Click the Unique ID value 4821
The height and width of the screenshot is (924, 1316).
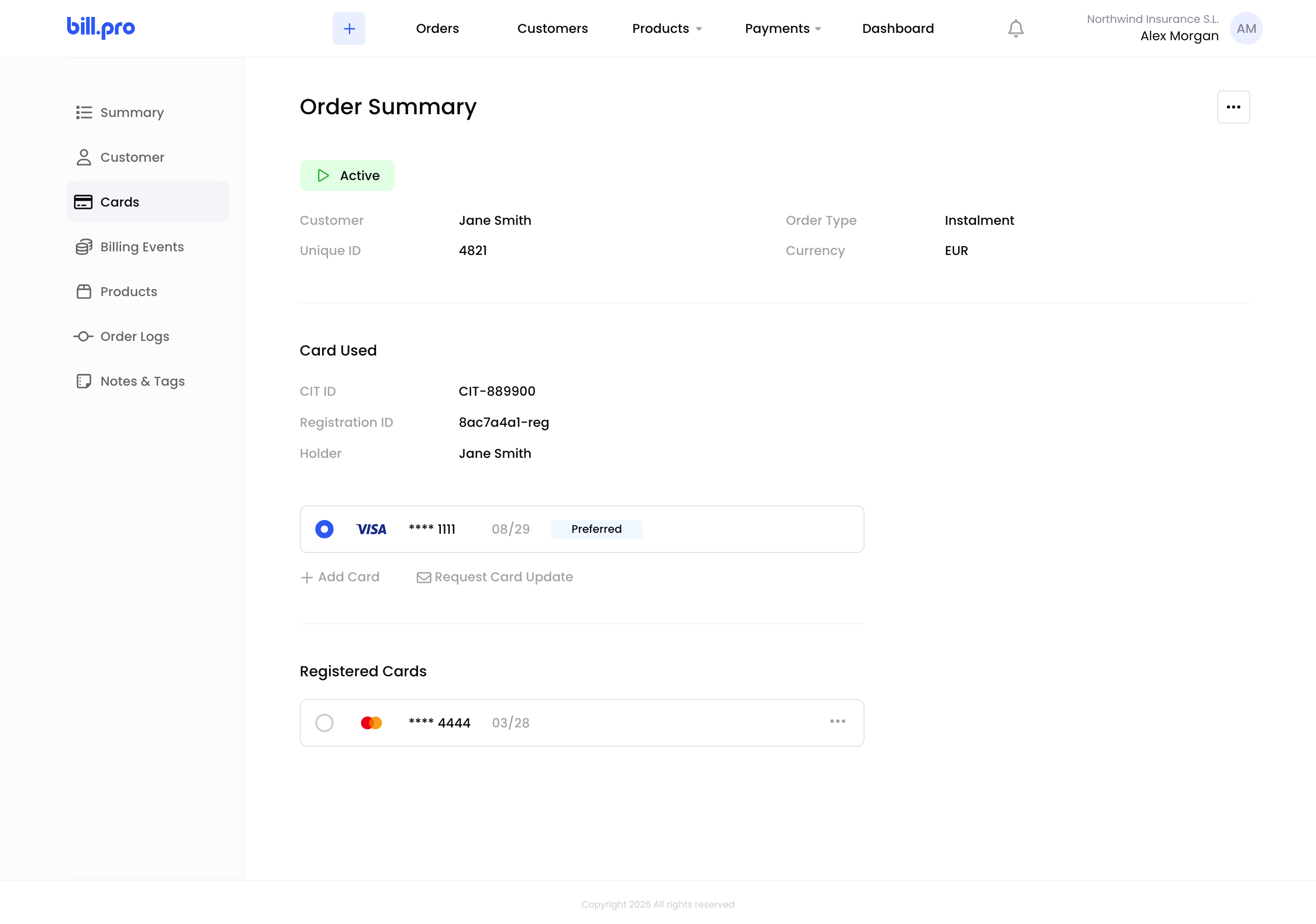tap(473, 250)
